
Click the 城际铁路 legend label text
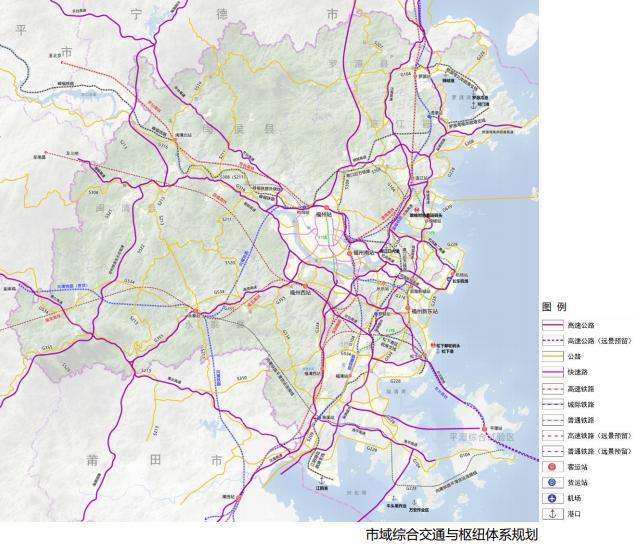click(x=581, y=405)
